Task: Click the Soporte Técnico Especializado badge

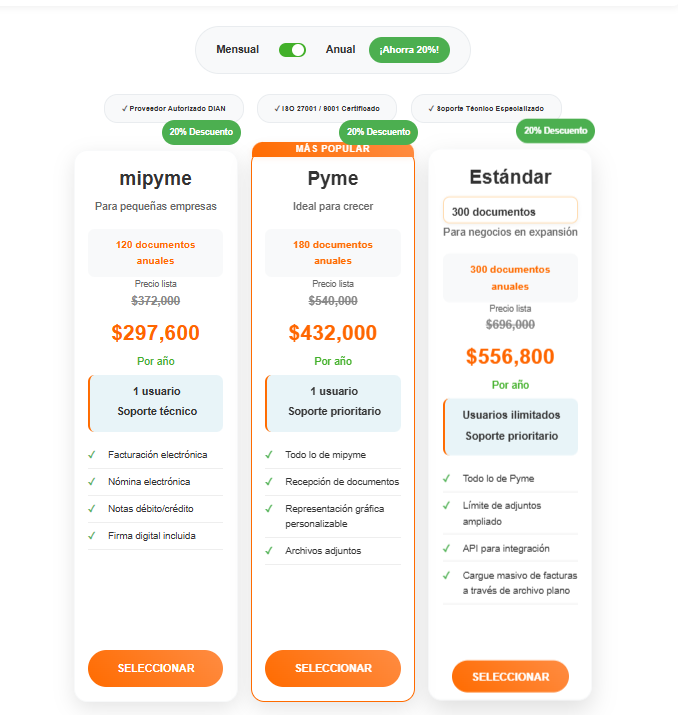Action: coord(486,108)
